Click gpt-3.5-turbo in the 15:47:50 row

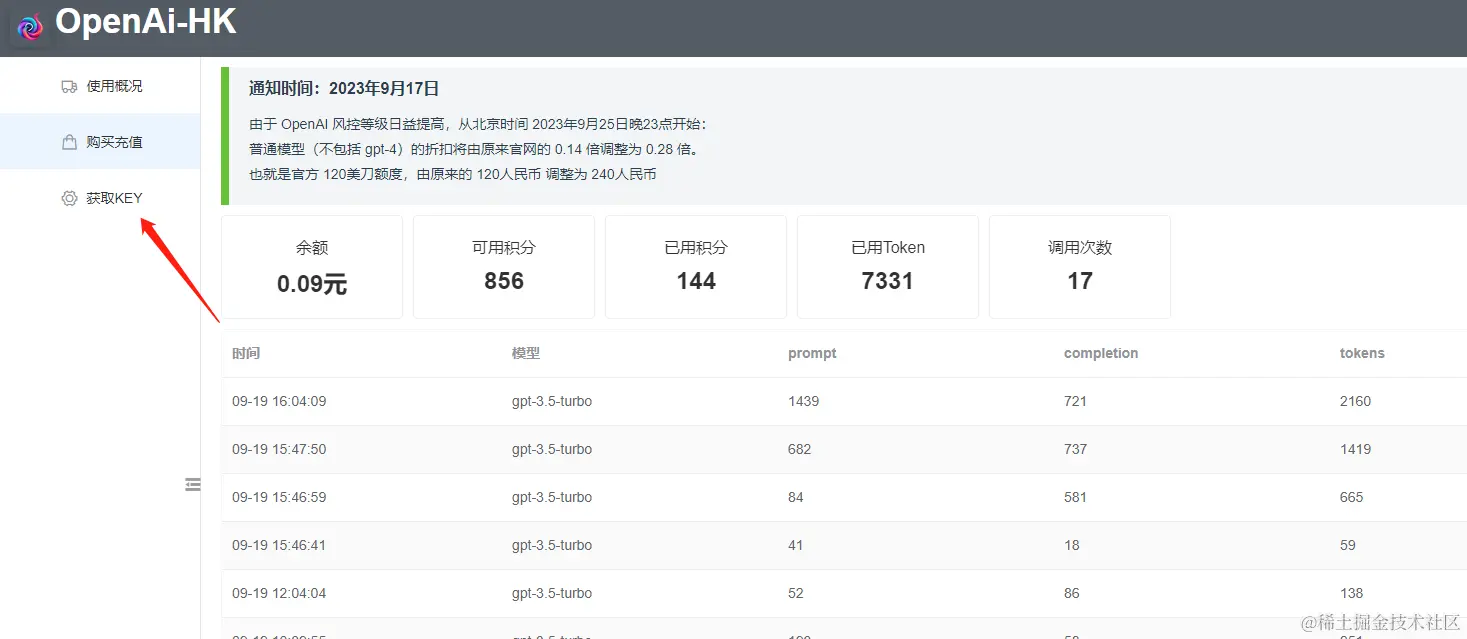click(552, 449)
